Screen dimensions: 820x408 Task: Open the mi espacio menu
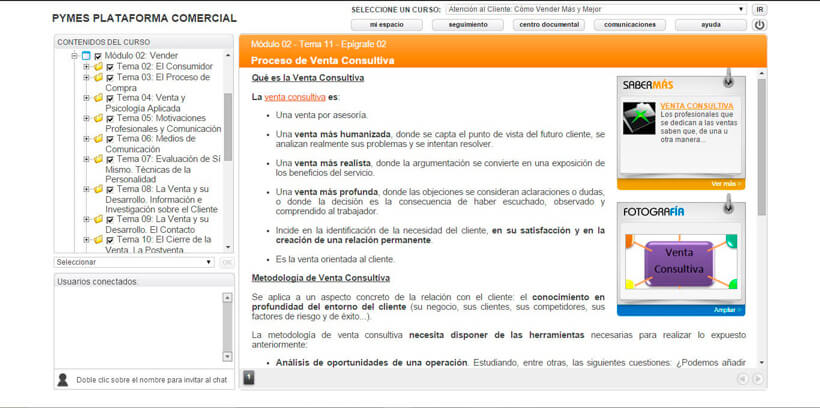point(386,25)
